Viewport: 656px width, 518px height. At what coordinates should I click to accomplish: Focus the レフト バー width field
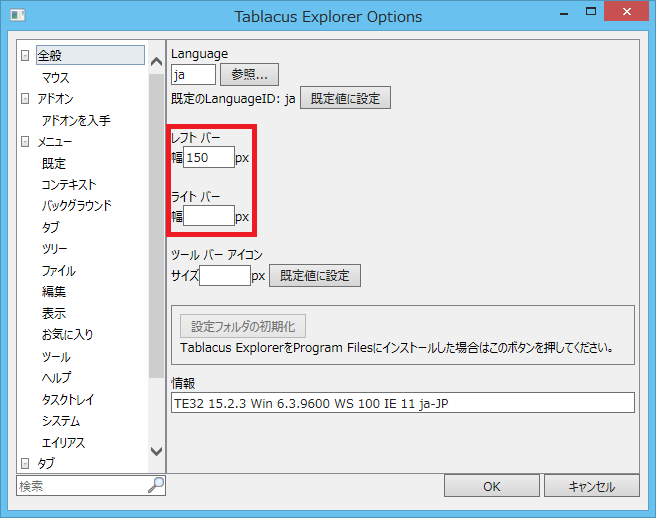[209, 157]
